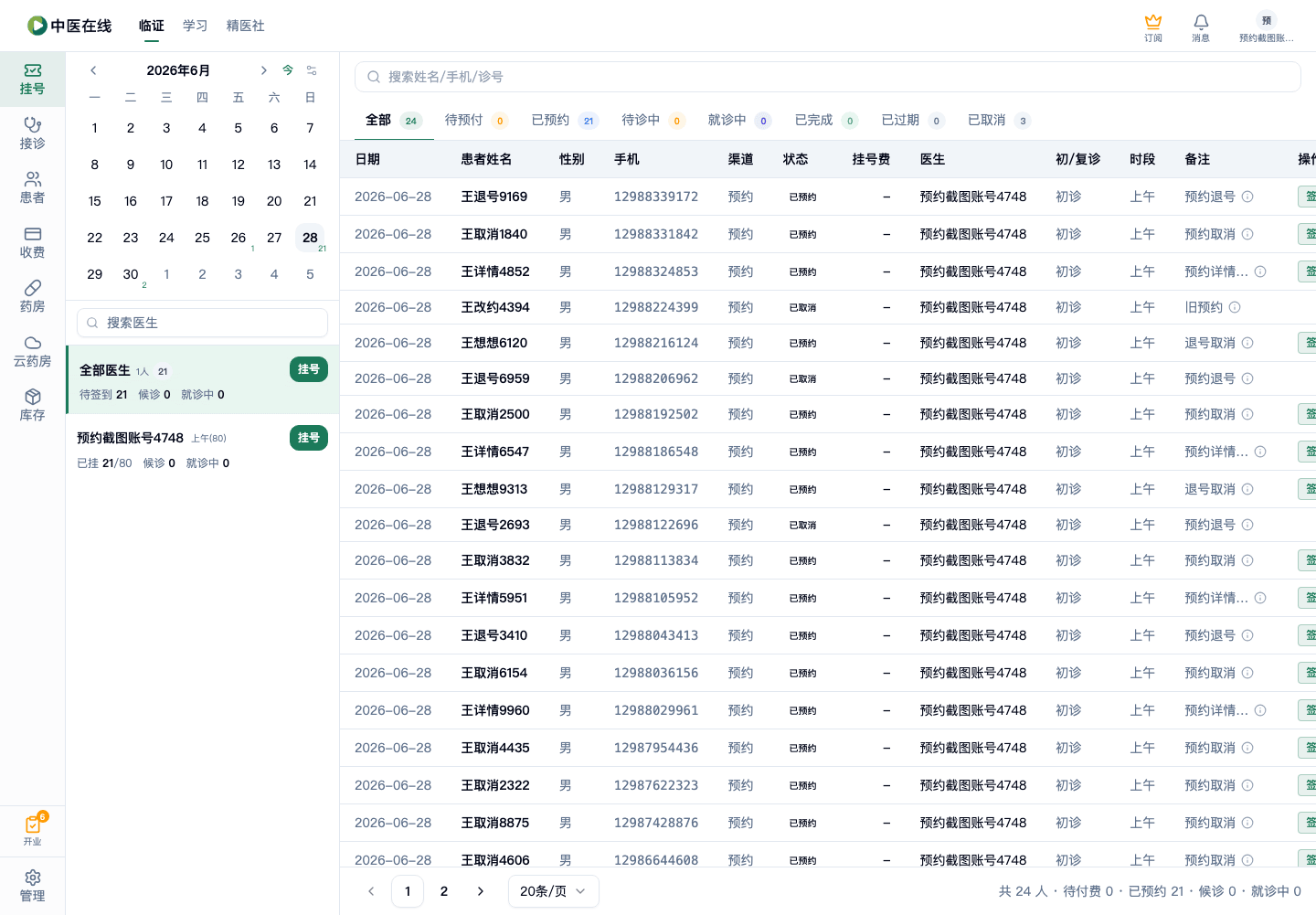Open the 接诊 consultation sidebar icon
The width and height of the screenshot is (1316, 915).
[x=32, y=133]
